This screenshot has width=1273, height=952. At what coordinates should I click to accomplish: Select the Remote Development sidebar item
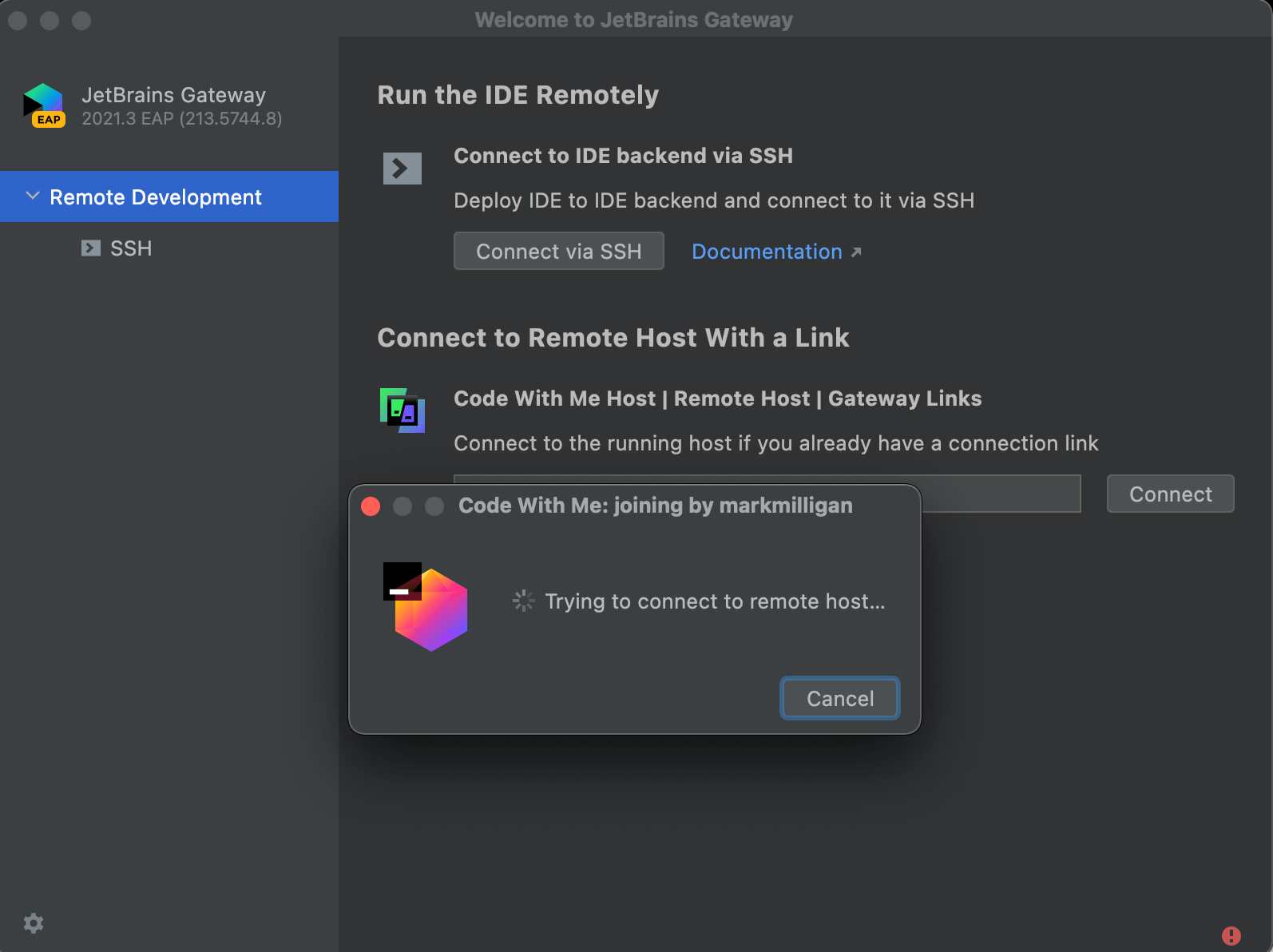(x=156, y=197)
